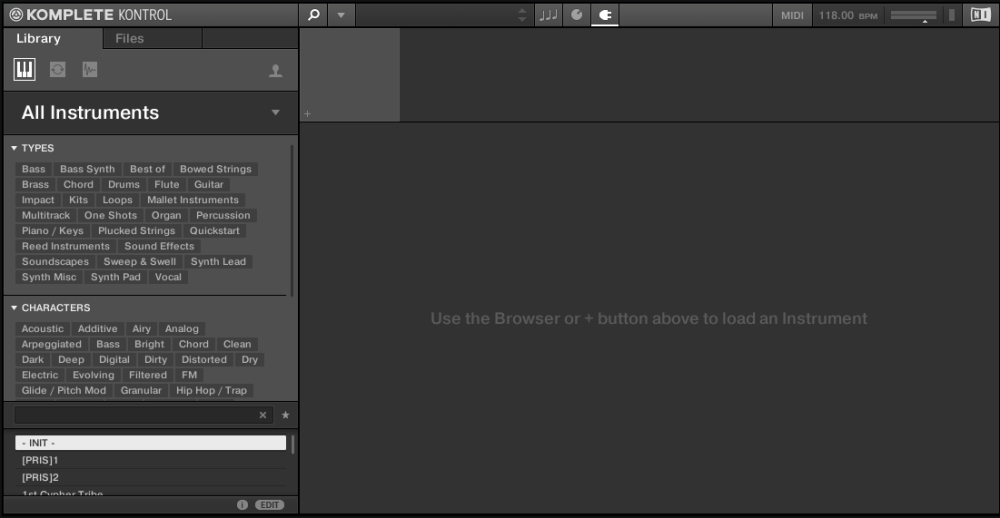
Task: Toggle the user content icon
Action: pos(276,70)
